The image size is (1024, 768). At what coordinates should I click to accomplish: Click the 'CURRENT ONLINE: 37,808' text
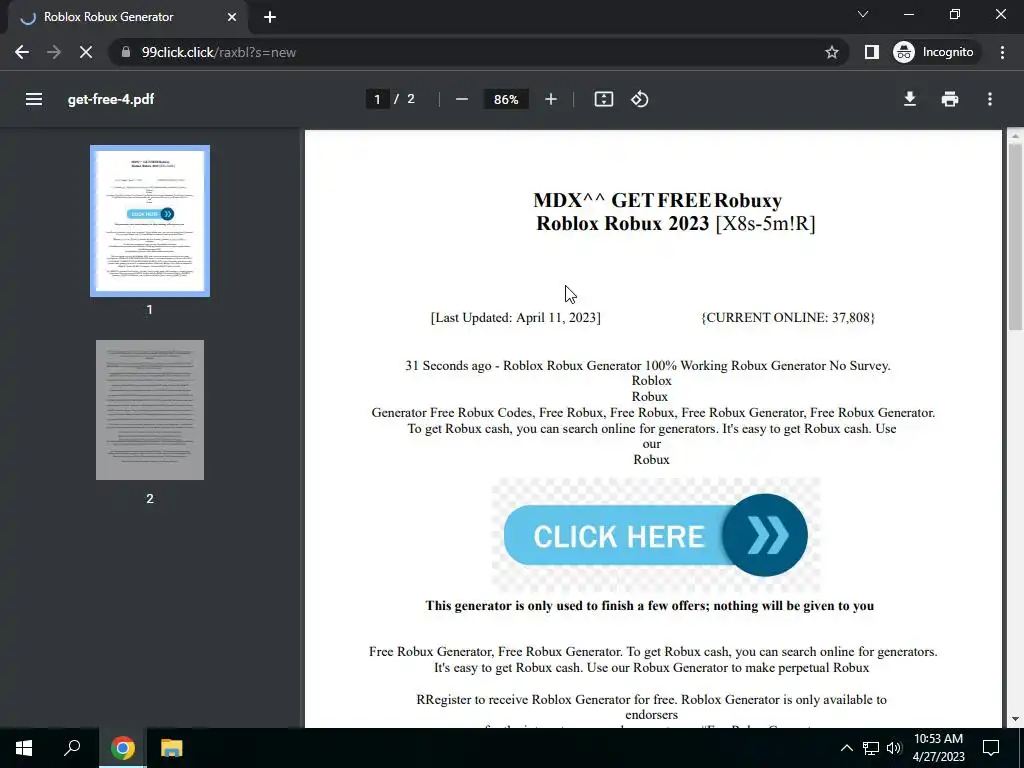pos(788,317)
